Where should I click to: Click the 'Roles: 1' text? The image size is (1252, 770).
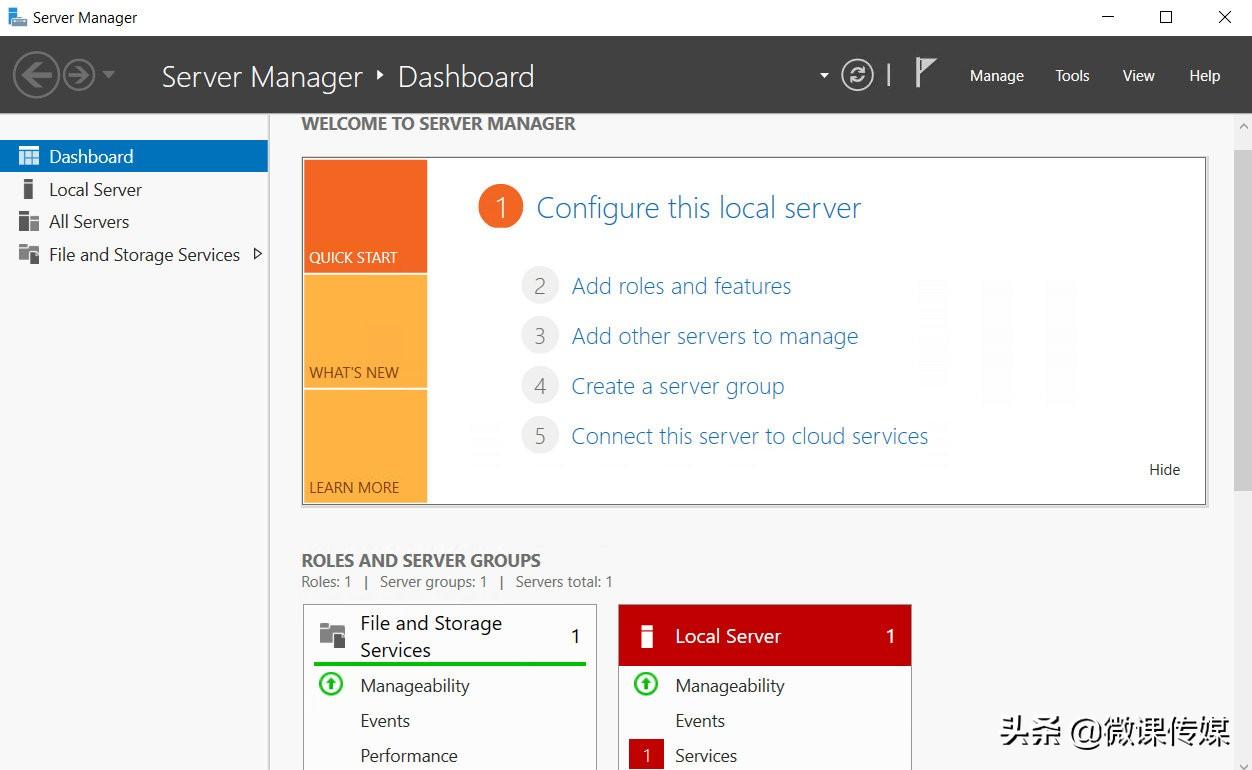point(327,581)
